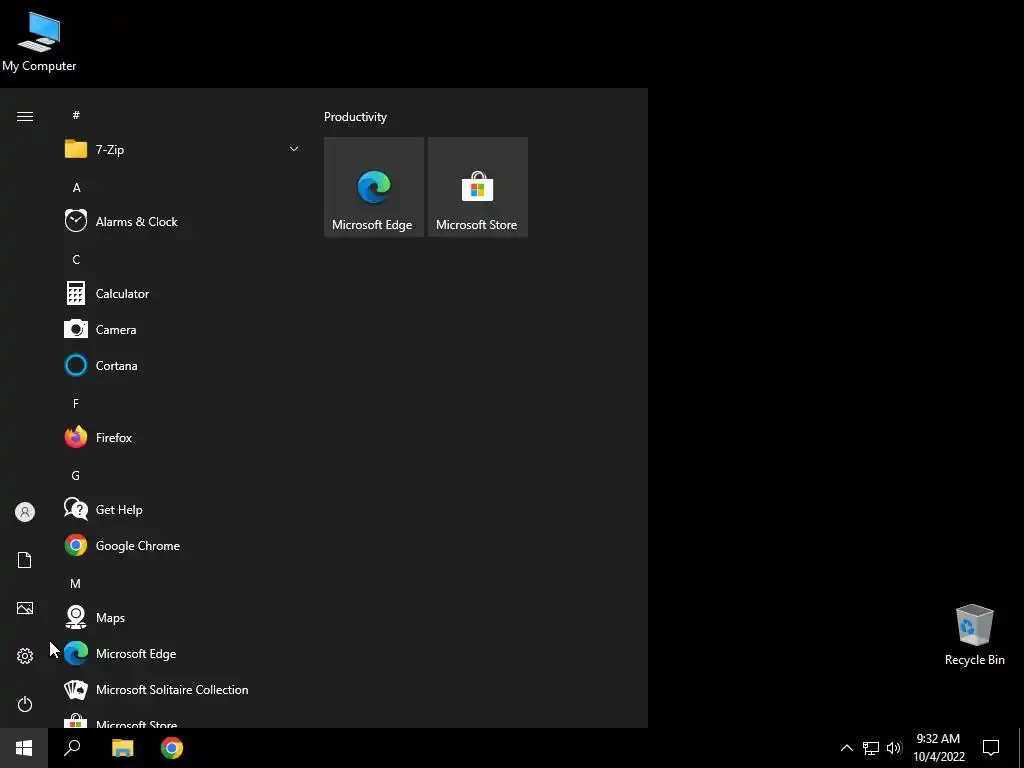1024x768 pixels.
Task: Select the My Computer desktop icon
Action: (39, 42)
